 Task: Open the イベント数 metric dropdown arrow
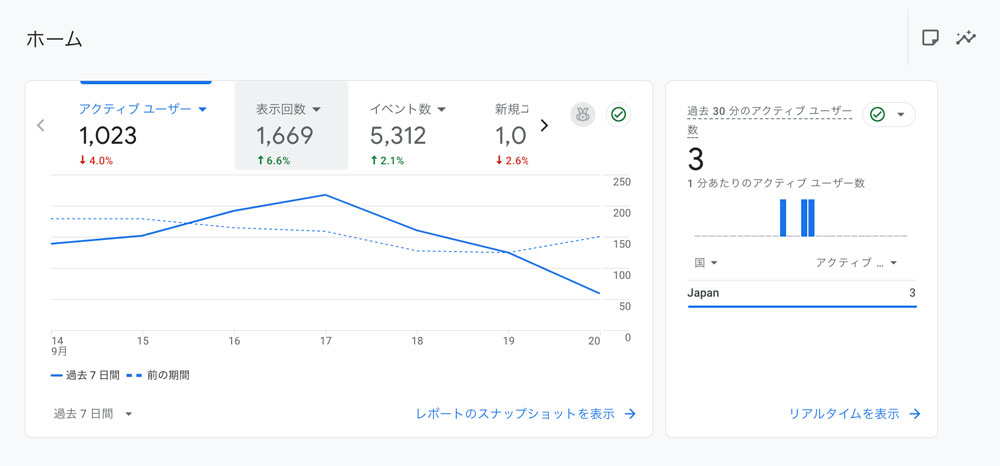(441, 109)
